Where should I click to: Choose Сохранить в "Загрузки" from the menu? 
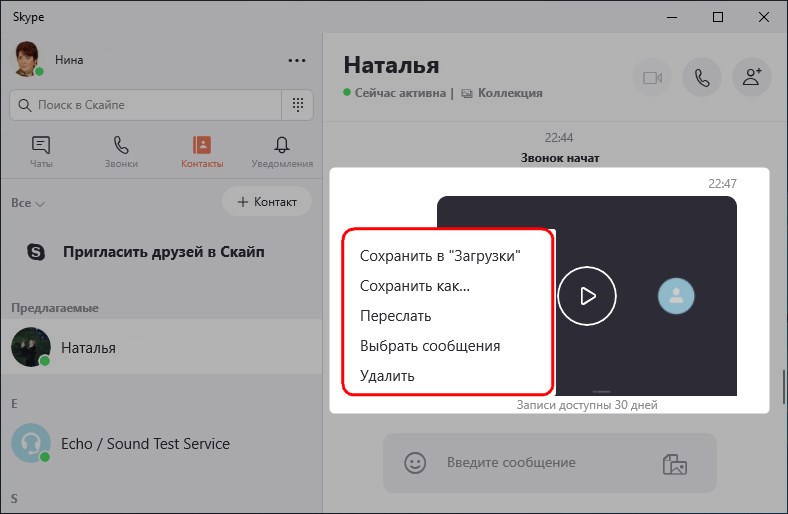pos(440,256)
